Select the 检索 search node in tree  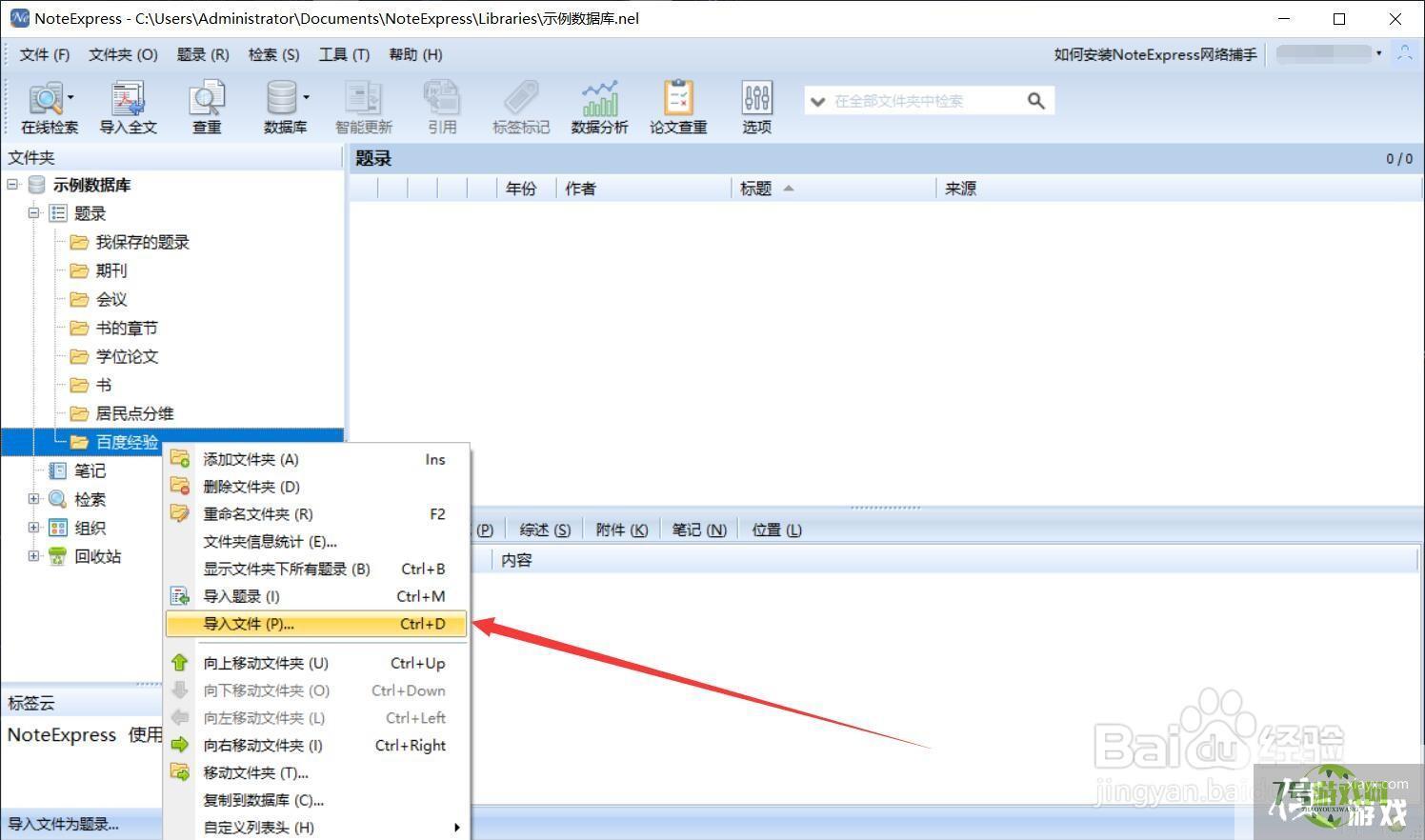[90, 499]
